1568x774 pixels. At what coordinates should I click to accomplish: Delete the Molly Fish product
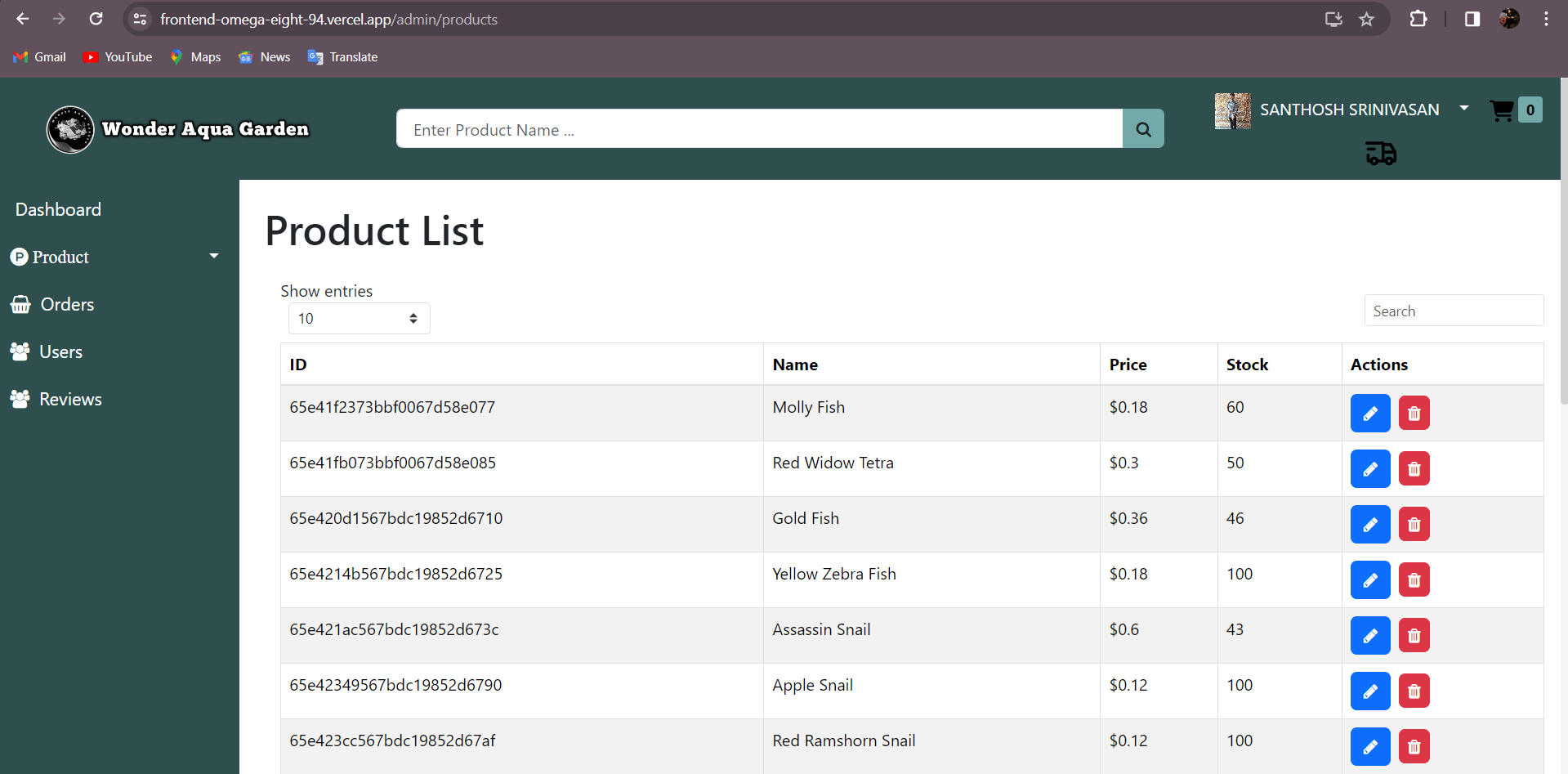(x=1414, y=413)
